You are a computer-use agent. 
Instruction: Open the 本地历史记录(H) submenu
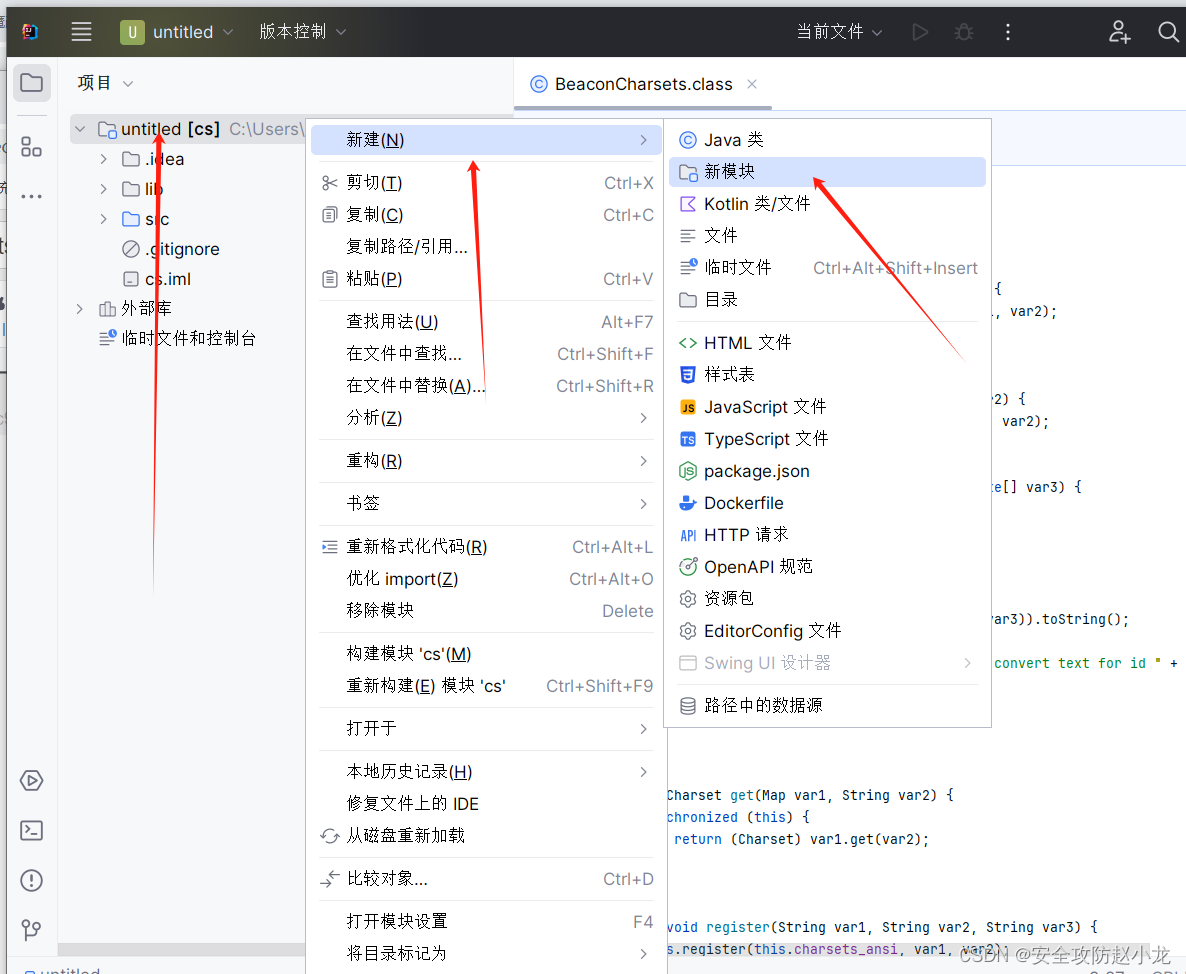tap(486, 772)
